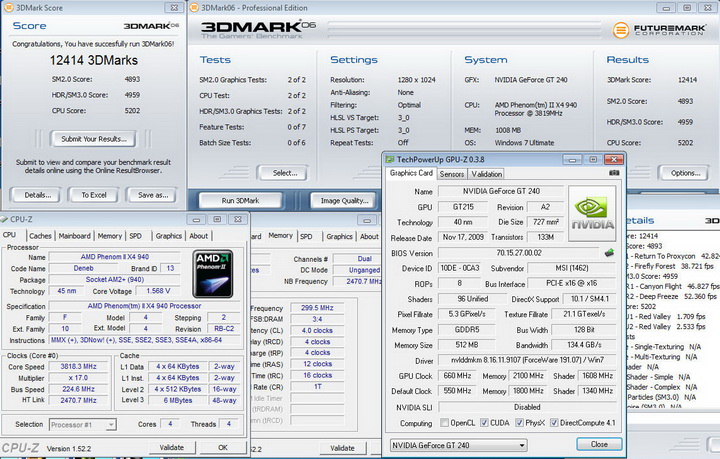720x459 pixels.
Task: Switch to the Validation tab in GPU-Z
Action: click(486, 174)
